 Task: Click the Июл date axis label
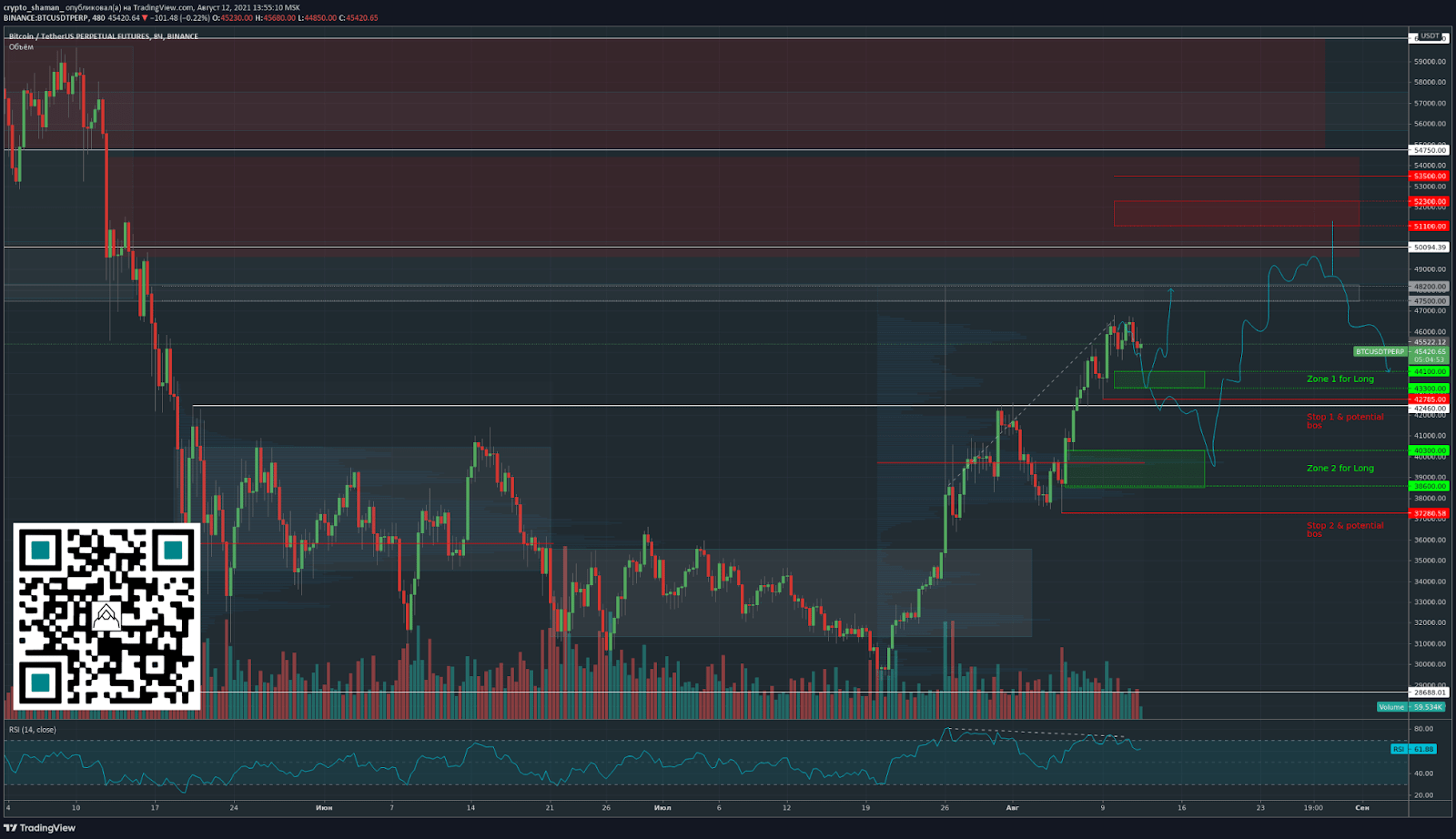click(x=662, y=807)
